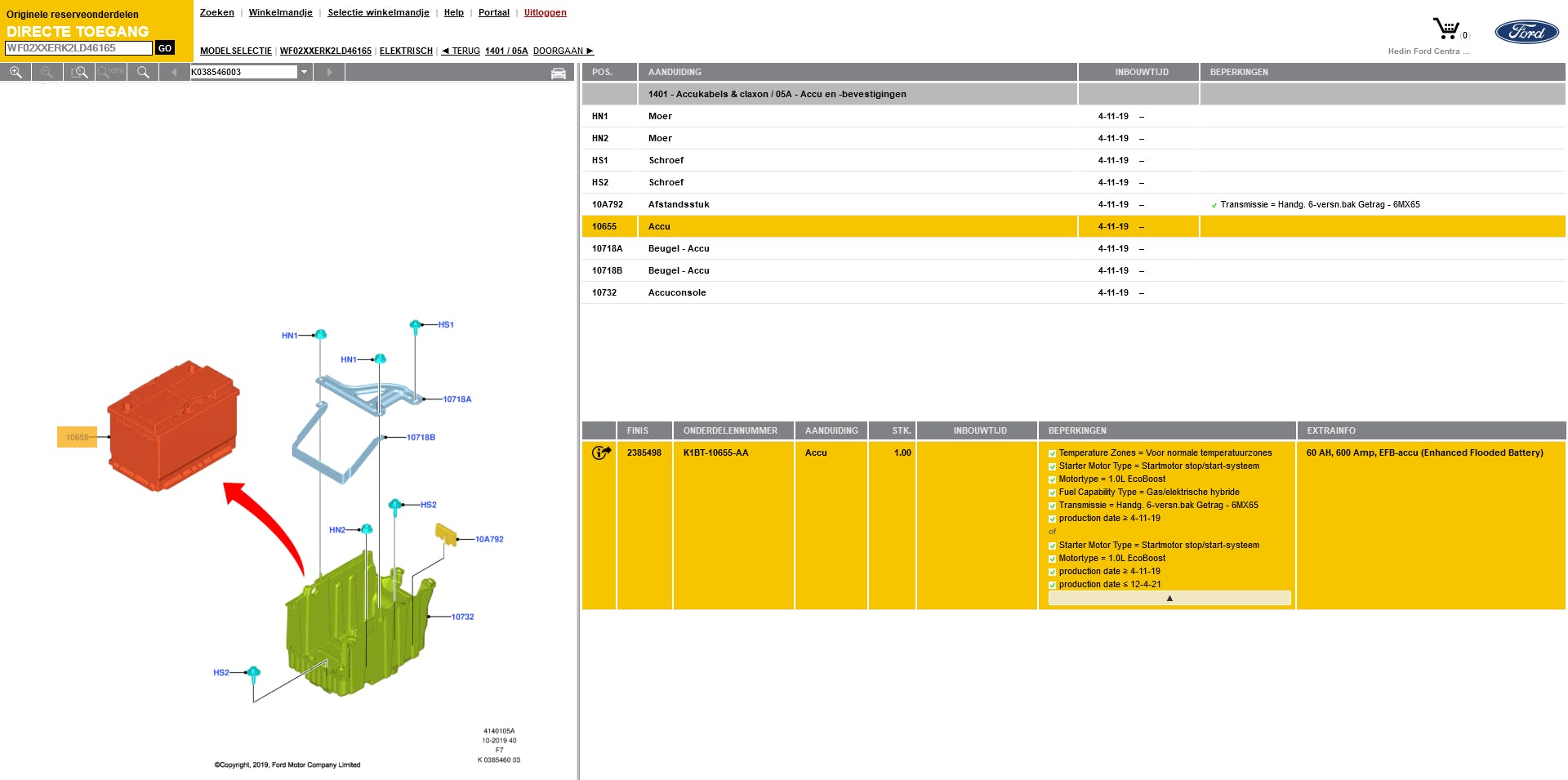Go to next illustration arrow

tap(329, 73)
